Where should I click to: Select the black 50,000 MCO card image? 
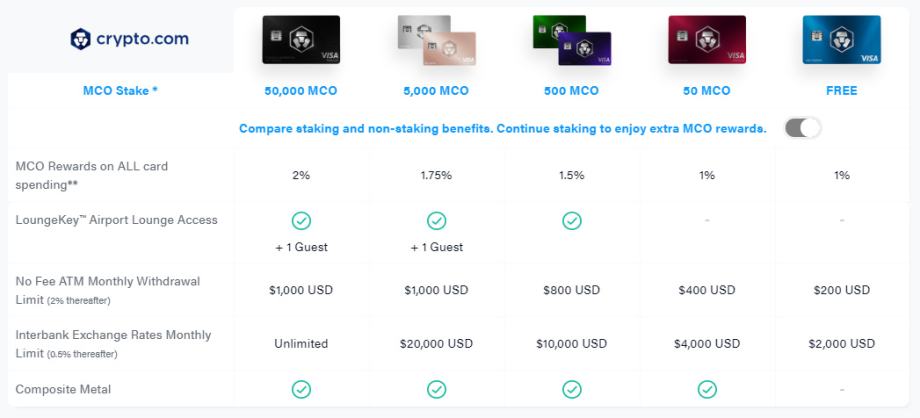[x=301, y=40]
